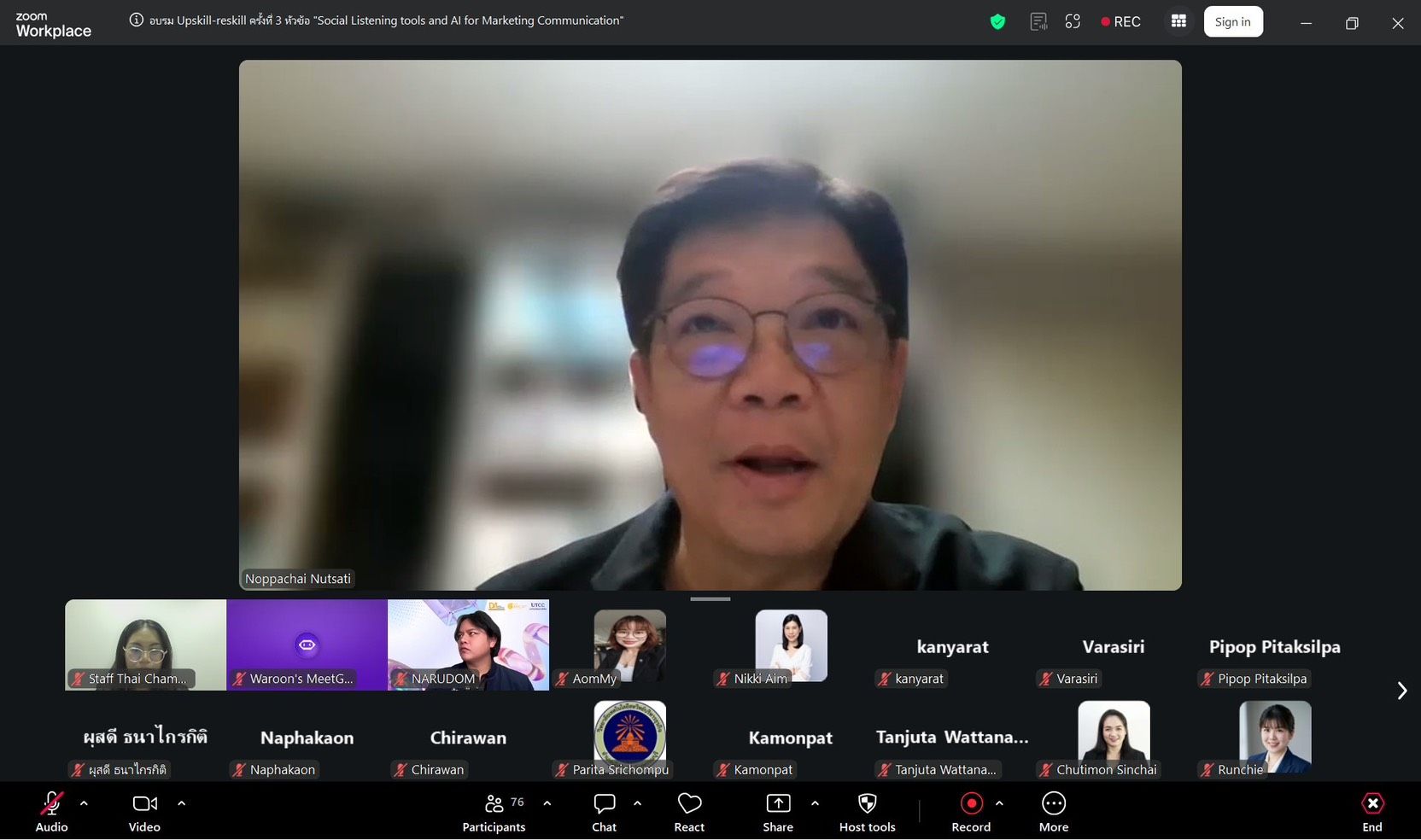Open the More options menu
The height and width of the screenshot is (840, 1421).
(x=1054, y=811)
